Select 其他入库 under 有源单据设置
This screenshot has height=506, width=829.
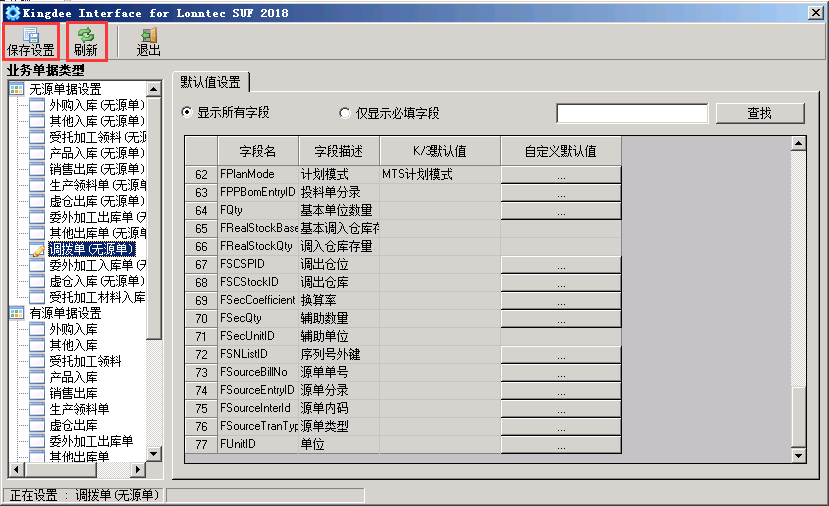pos(73,345)
